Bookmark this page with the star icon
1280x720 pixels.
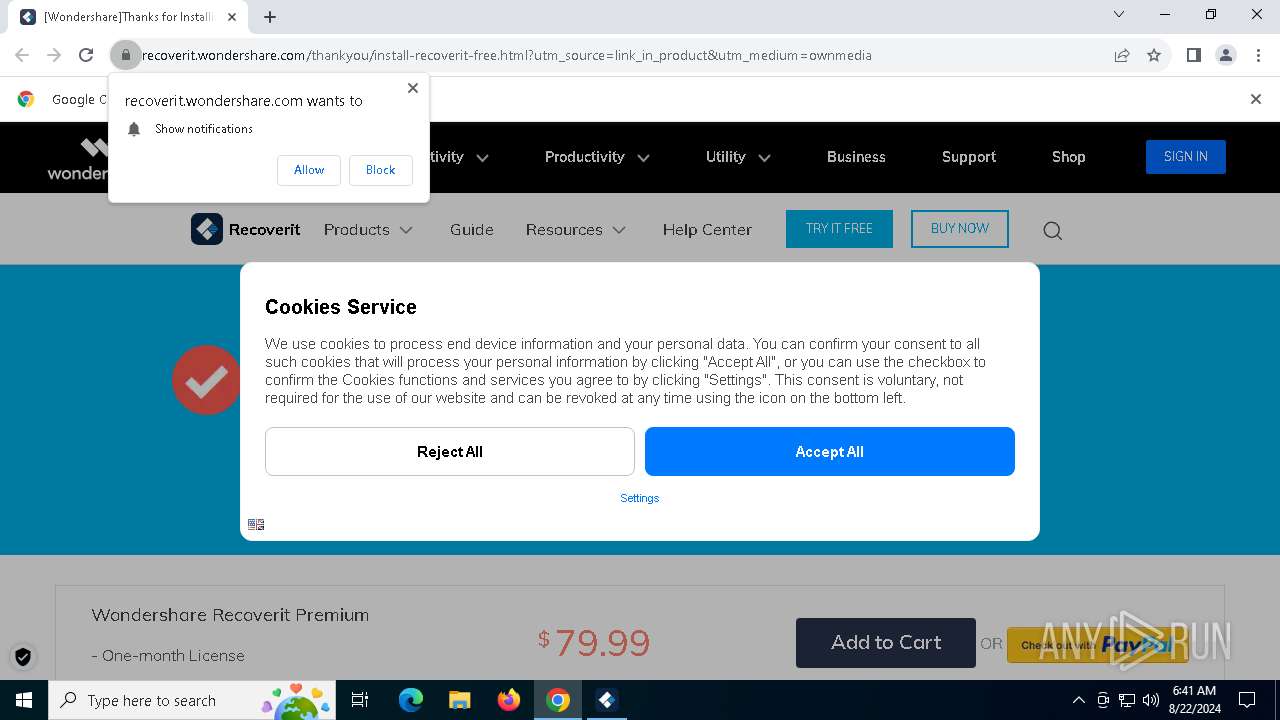(x=1154, y=55)
